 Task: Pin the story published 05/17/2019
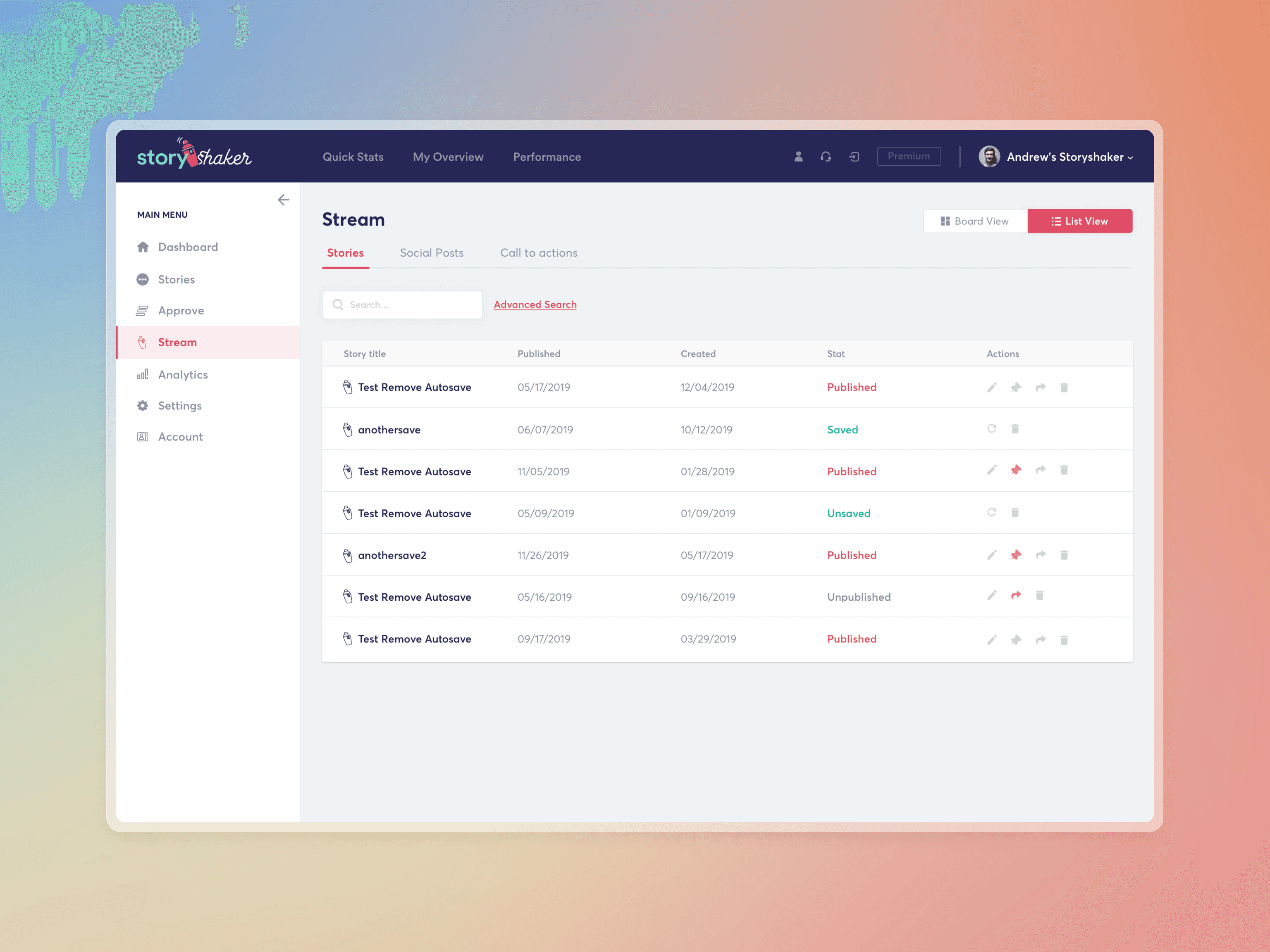(x=1016, y=387)
